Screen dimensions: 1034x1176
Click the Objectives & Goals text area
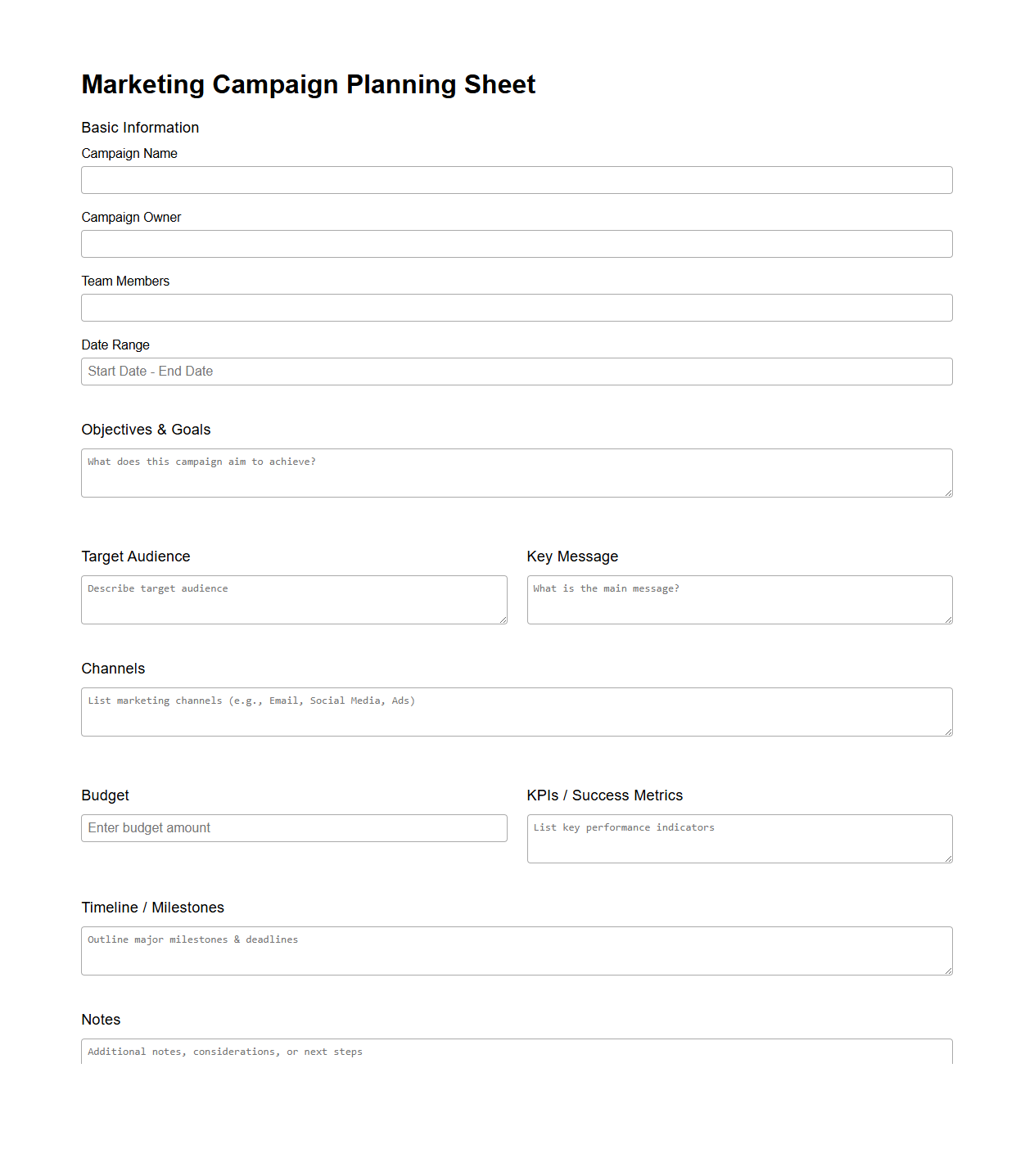pyautogui.click(x=516, y=472)
